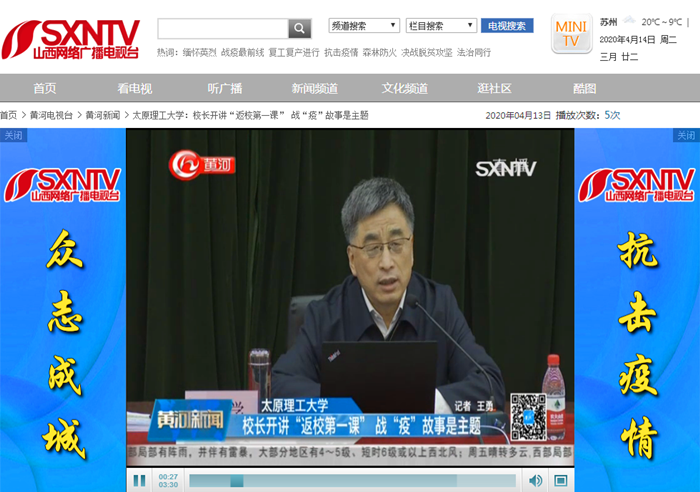Click the 抗击疫情 hot word link

pos(342,52)
